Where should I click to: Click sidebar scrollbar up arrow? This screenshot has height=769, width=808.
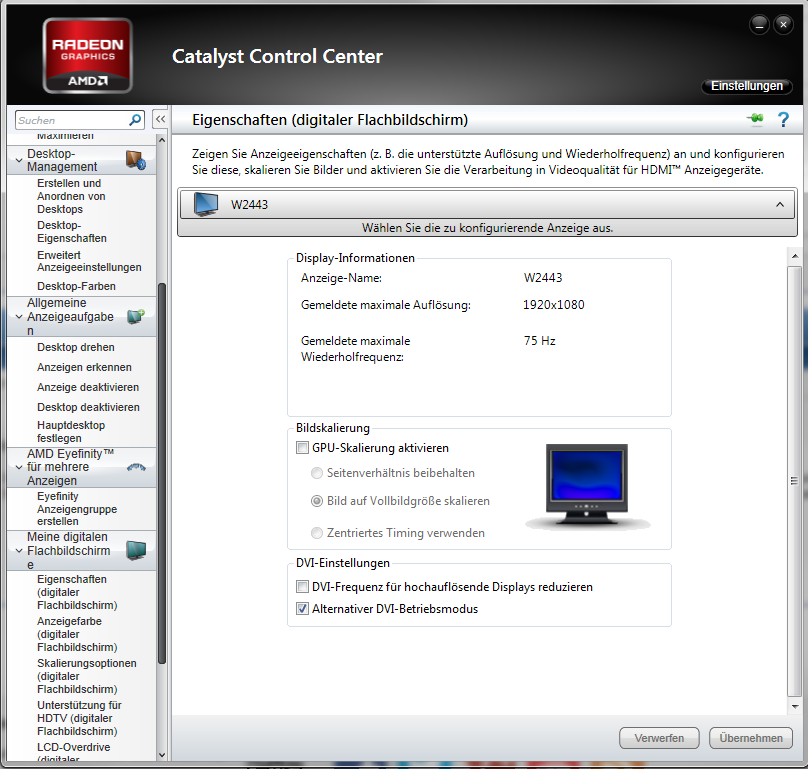[161, 140]
